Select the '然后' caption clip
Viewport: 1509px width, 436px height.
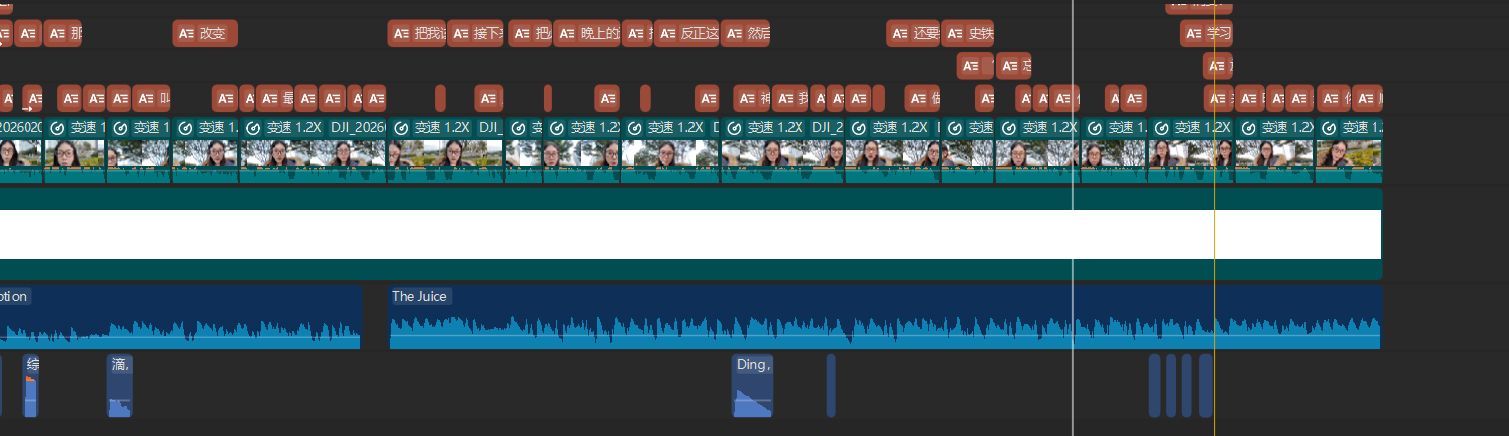click(x=746, y=33)
